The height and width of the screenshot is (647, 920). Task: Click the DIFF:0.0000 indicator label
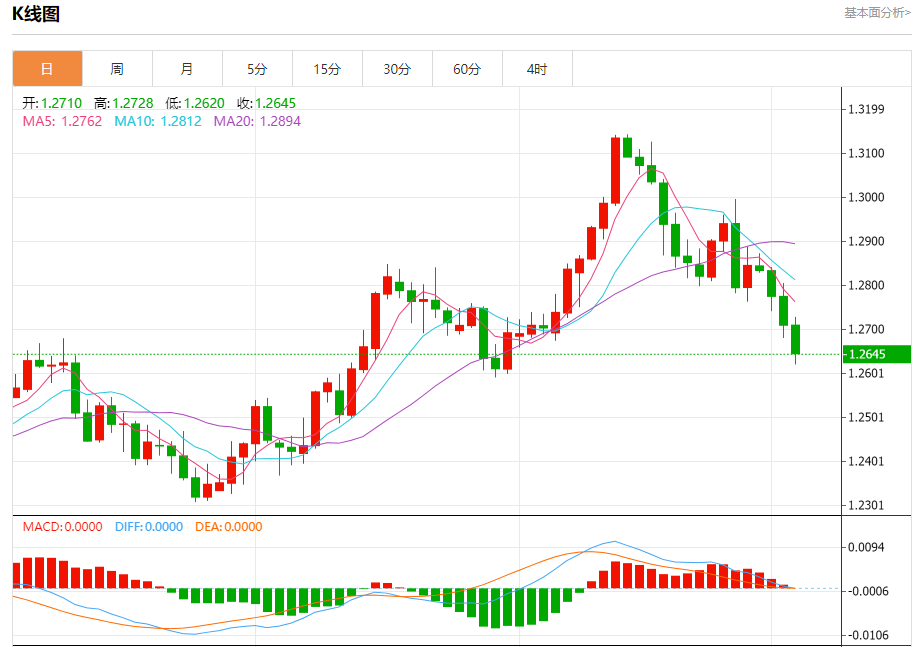(x=149, y=527)
